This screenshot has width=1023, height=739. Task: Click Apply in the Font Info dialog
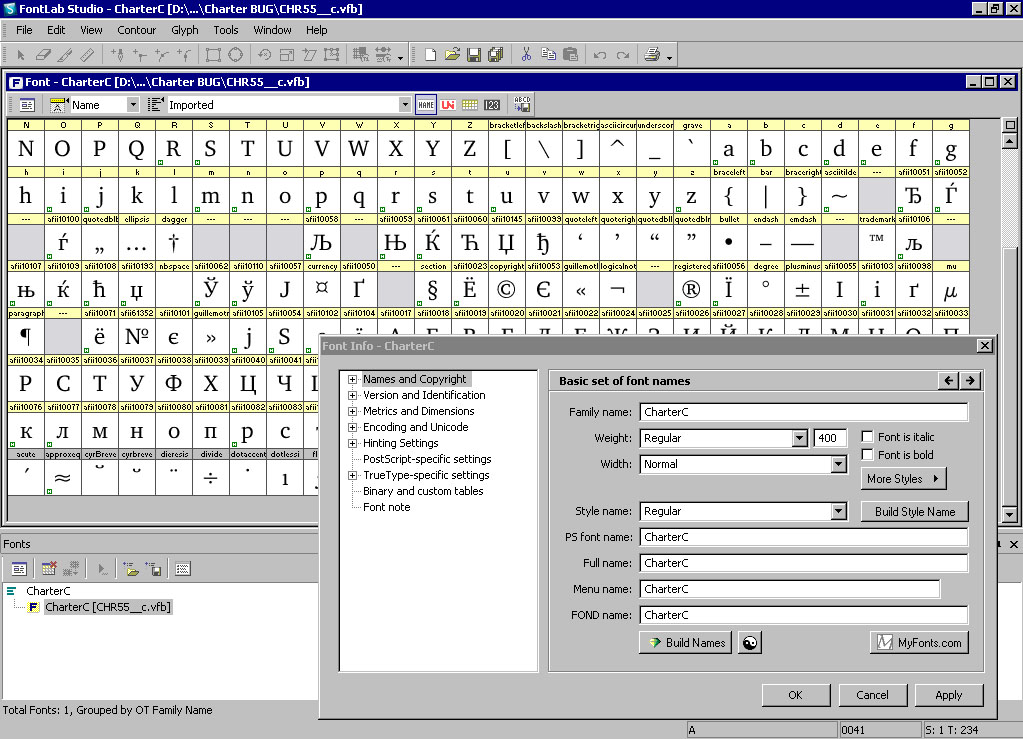coord(949,695)
